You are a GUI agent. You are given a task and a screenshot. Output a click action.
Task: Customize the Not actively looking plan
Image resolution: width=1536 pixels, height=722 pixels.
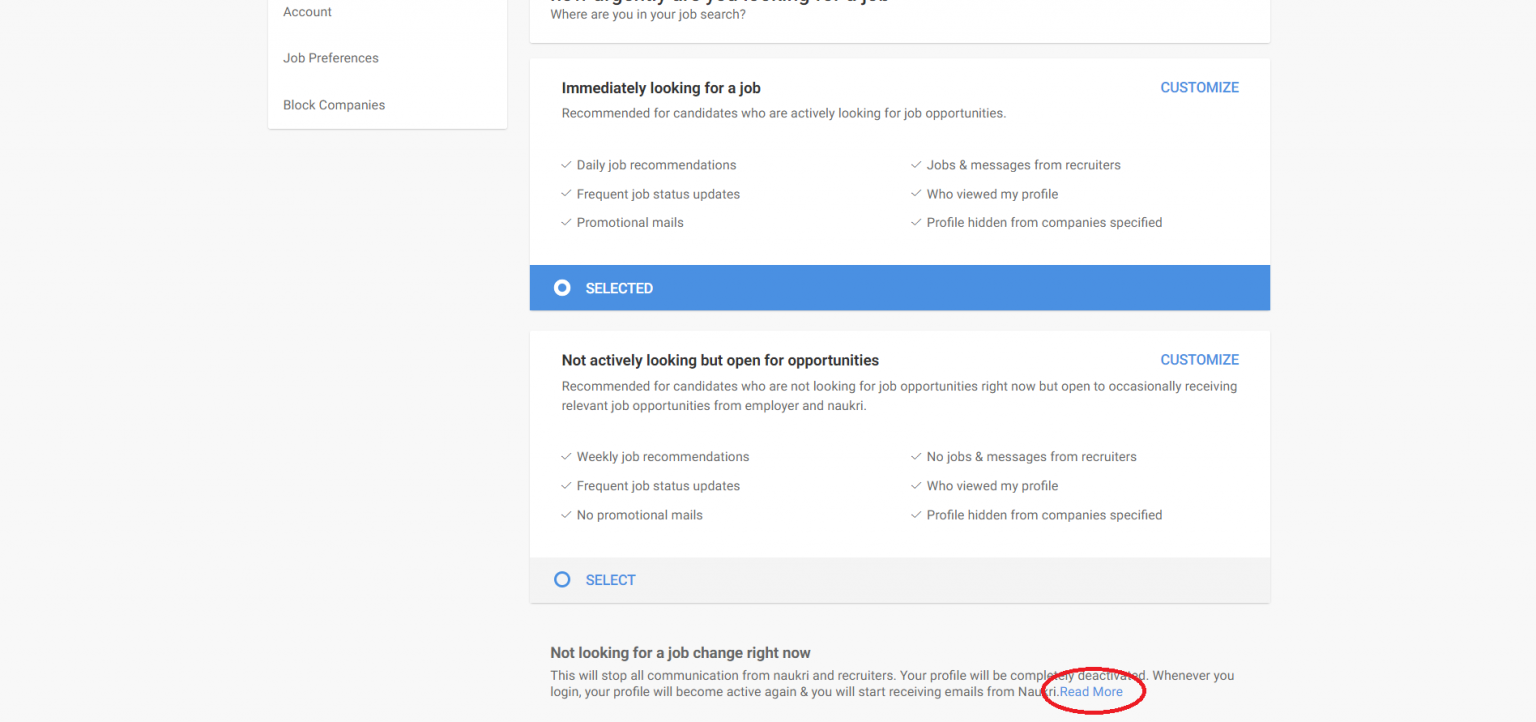tap(1199, 359)
